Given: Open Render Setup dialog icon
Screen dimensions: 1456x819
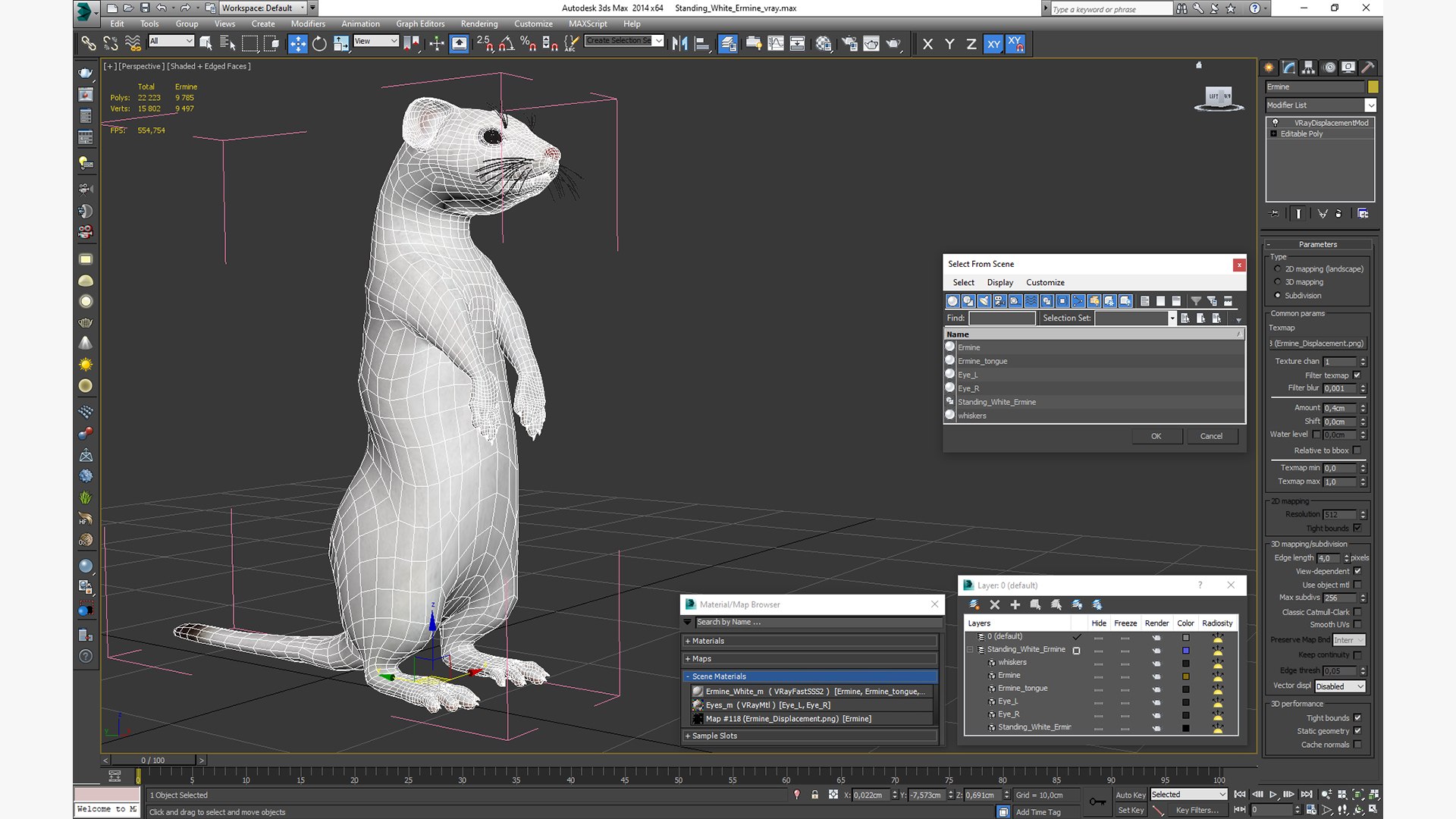Looking at the screenshot, I should click(849, 44).
